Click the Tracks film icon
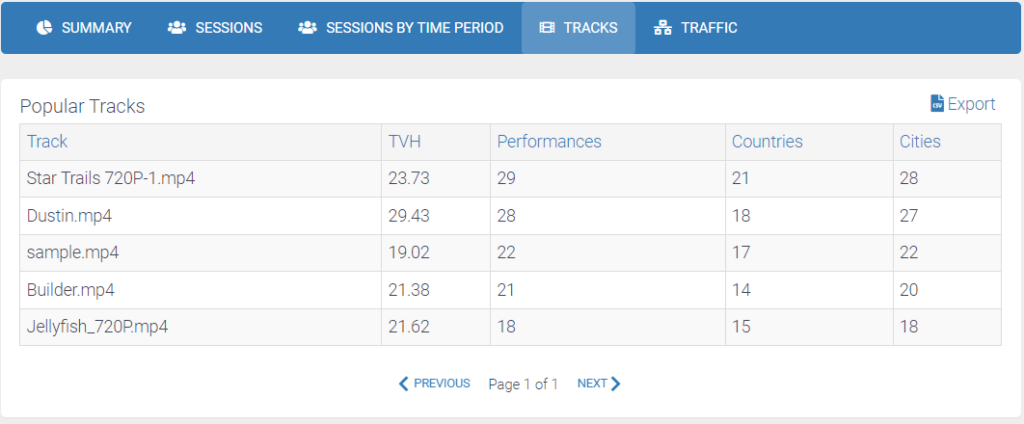Image resolution: width=1024 pixels, height=424 pixels. 547,28
